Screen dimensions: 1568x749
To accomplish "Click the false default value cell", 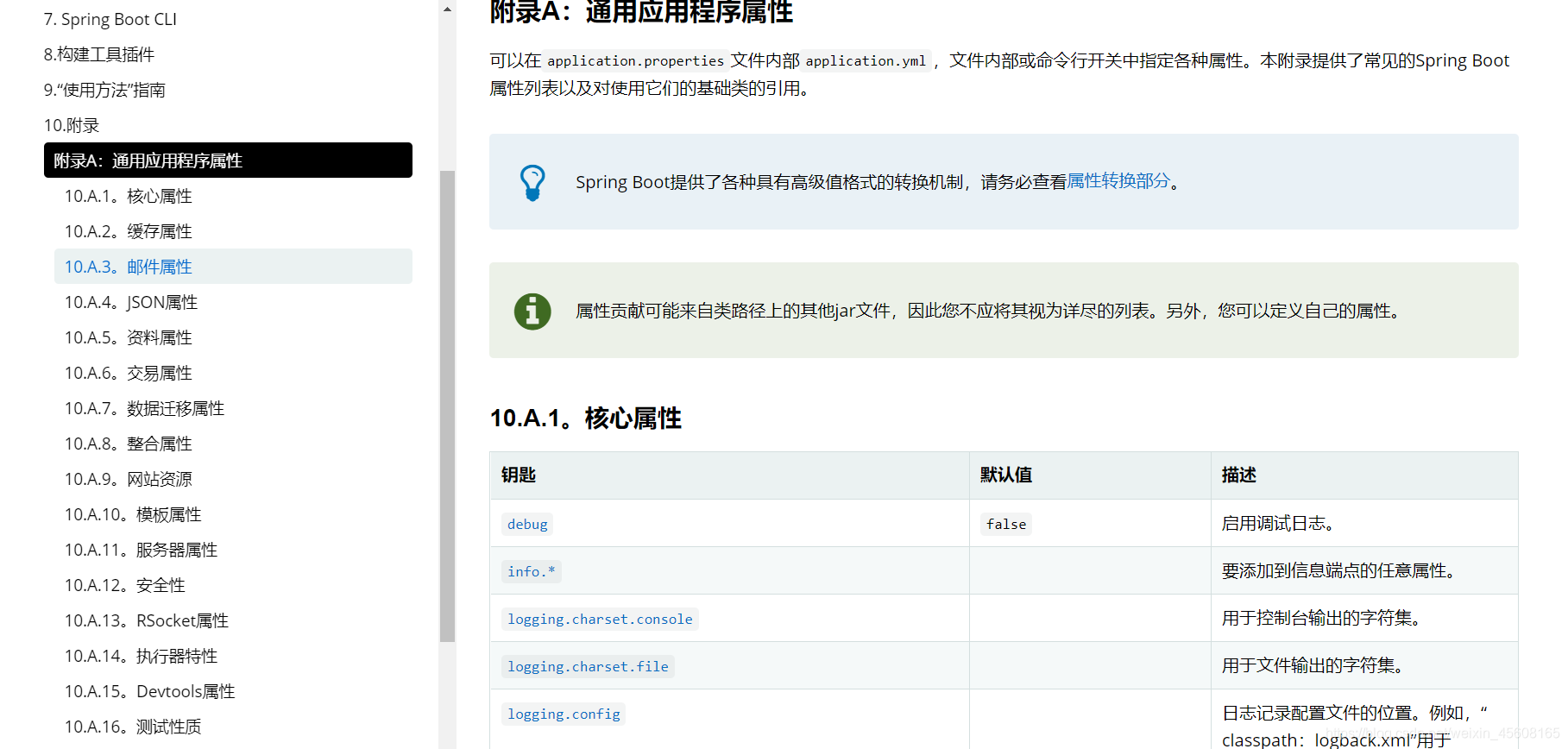I will click(1006, 524).
